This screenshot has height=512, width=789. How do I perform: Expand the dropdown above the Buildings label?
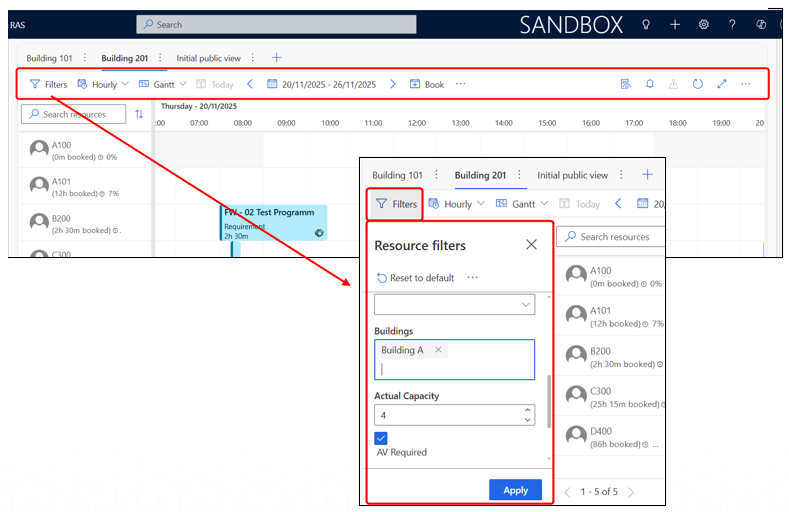coord(527,305)
